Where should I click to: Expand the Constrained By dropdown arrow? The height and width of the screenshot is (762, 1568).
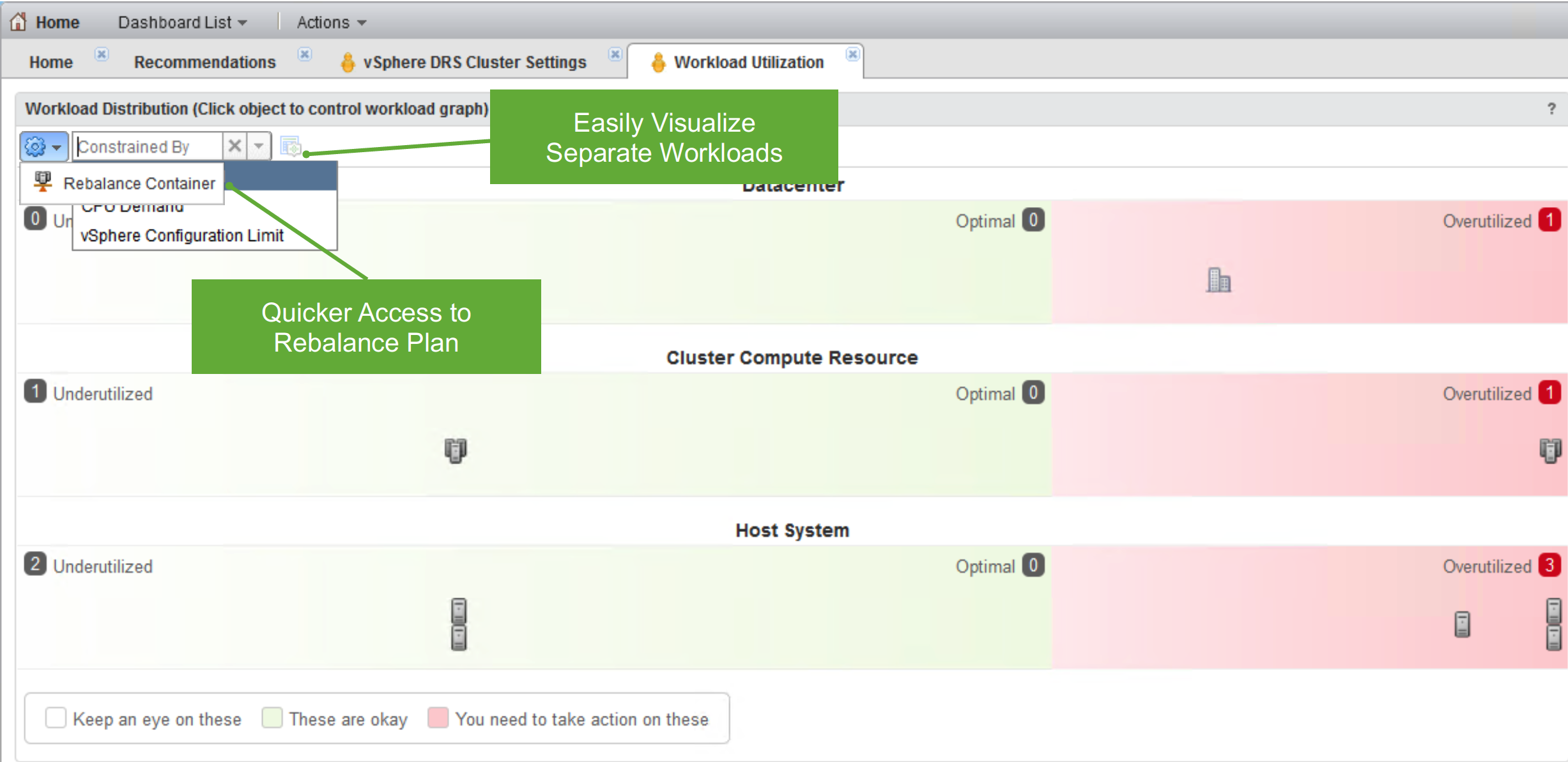(259, 146)
